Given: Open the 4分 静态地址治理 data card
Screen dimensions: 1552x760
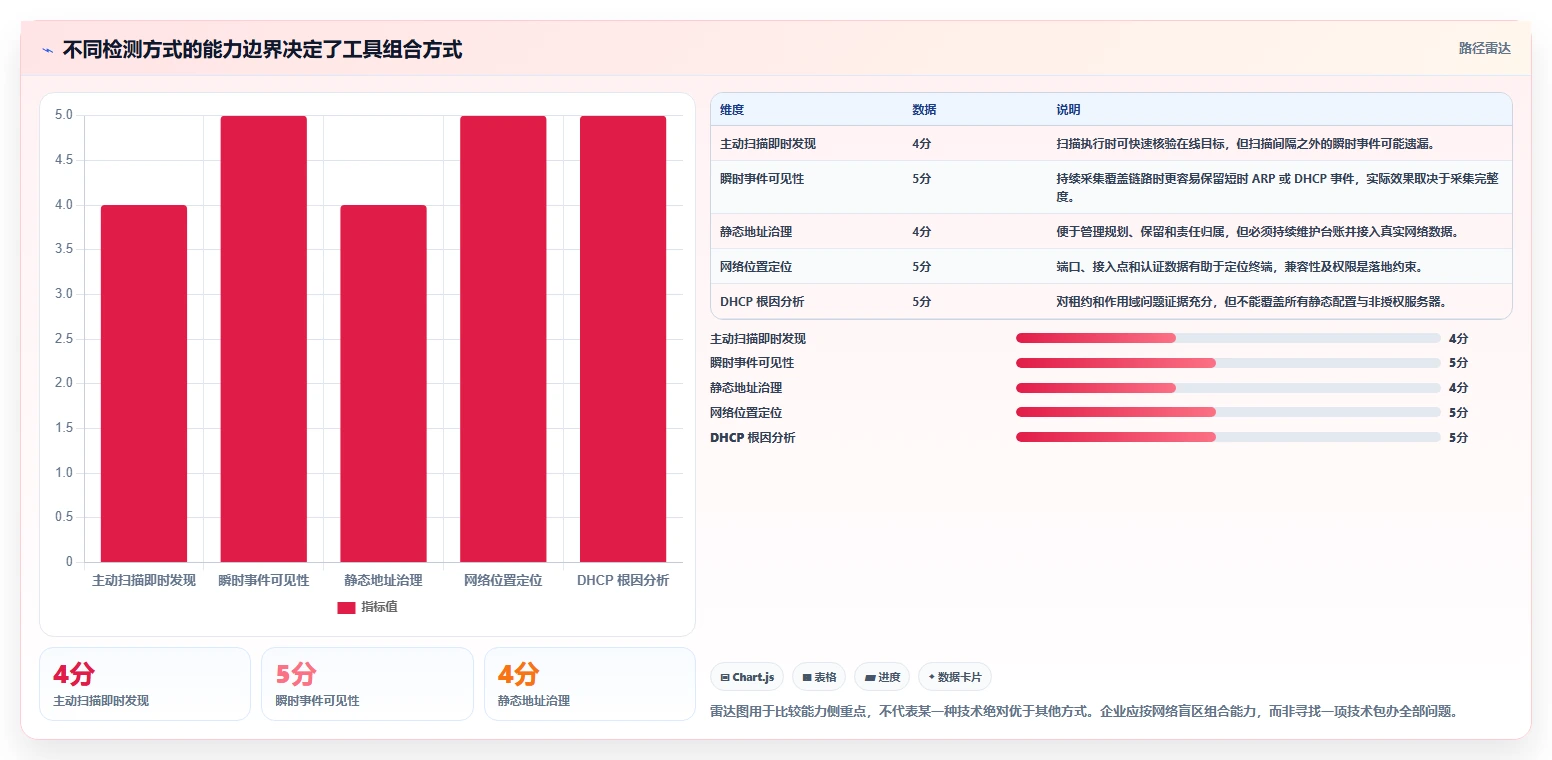Looking at the screenshot, I should (x=590, y=684).
